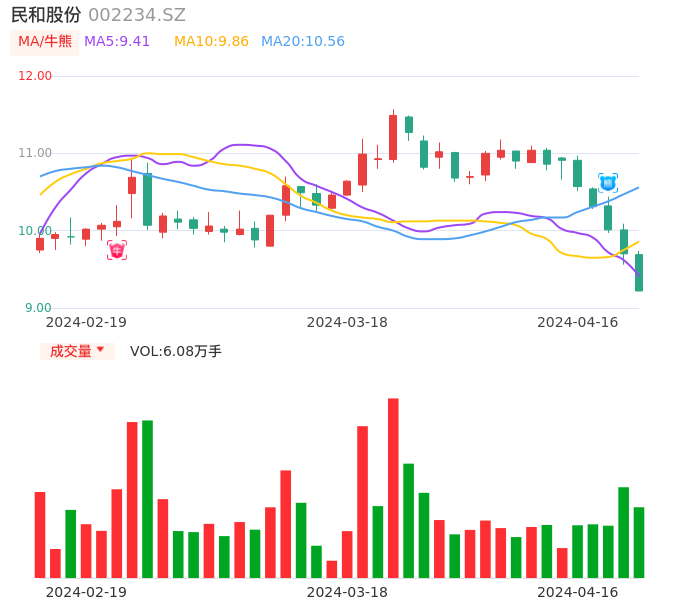Click the blue bear (熊) signal marker
The width and height of the screenshot is (686, 606).
[x=608, y=183]
